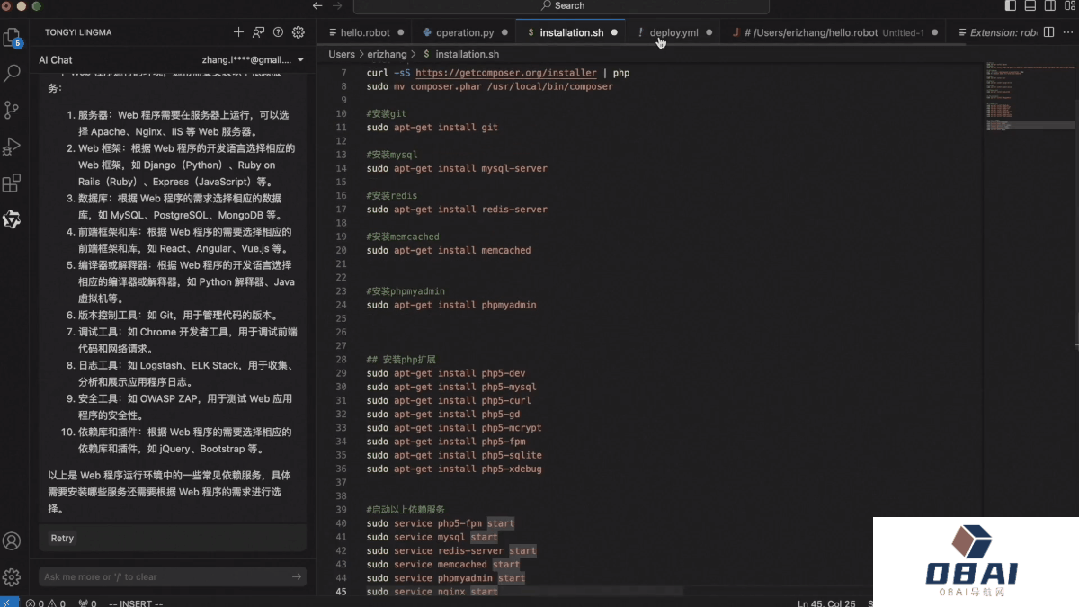
Task: Open the Source Control view
Action: pos(12,110)
